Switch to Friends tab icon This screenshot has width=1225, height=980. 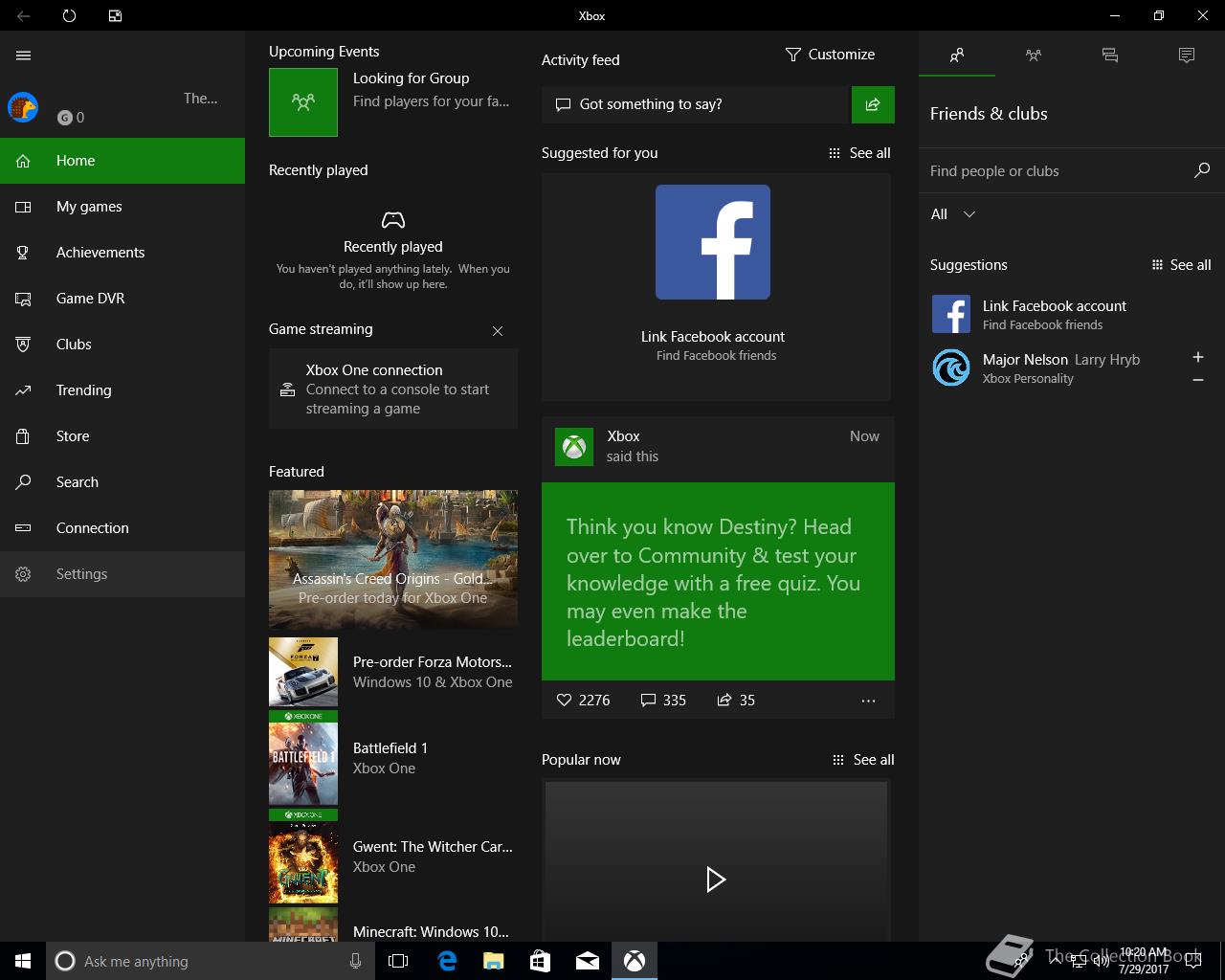click(957, 56)
